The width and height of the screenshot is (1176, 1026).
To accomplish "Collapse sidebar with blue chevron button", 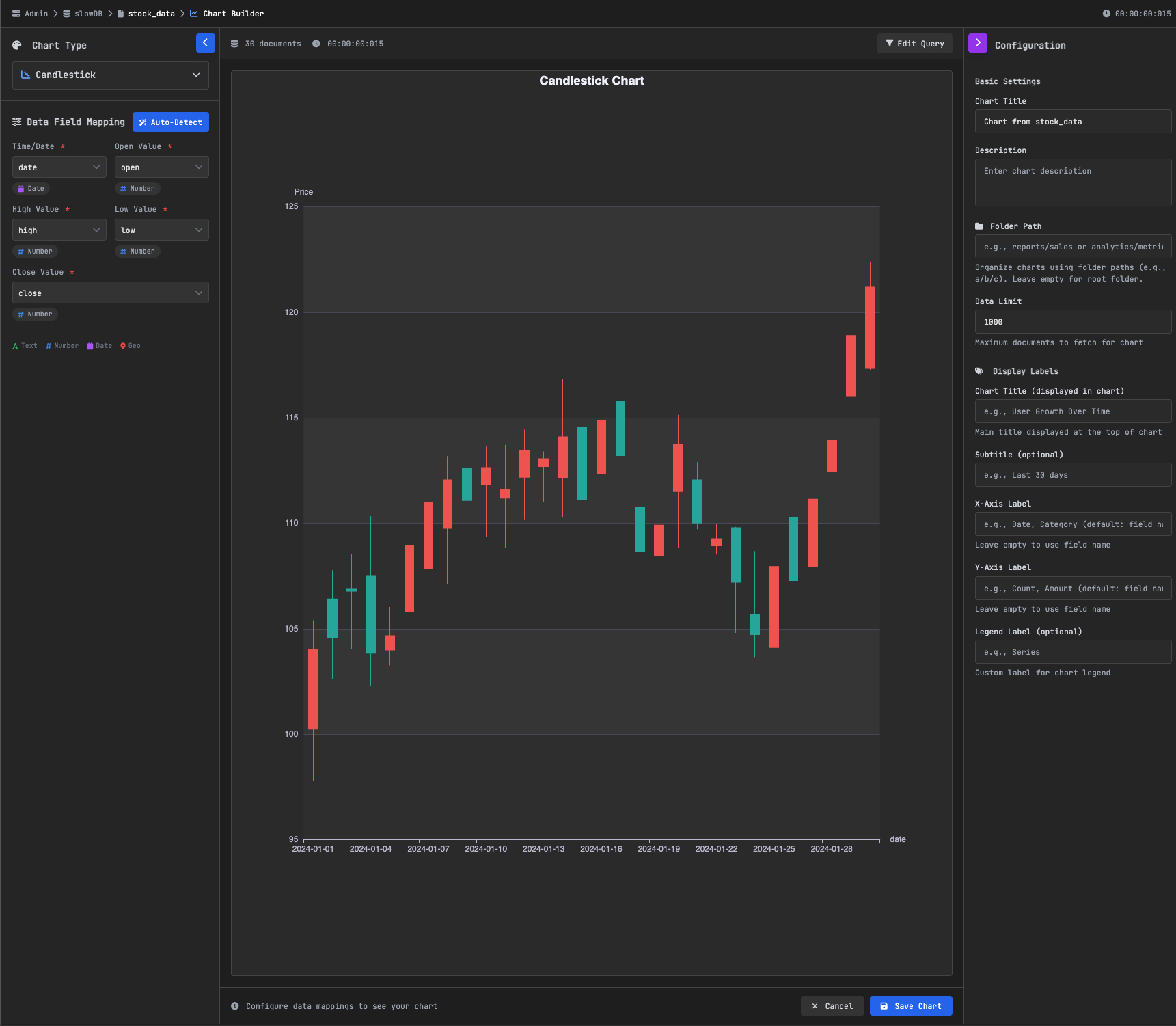I will tap(205, 42).
